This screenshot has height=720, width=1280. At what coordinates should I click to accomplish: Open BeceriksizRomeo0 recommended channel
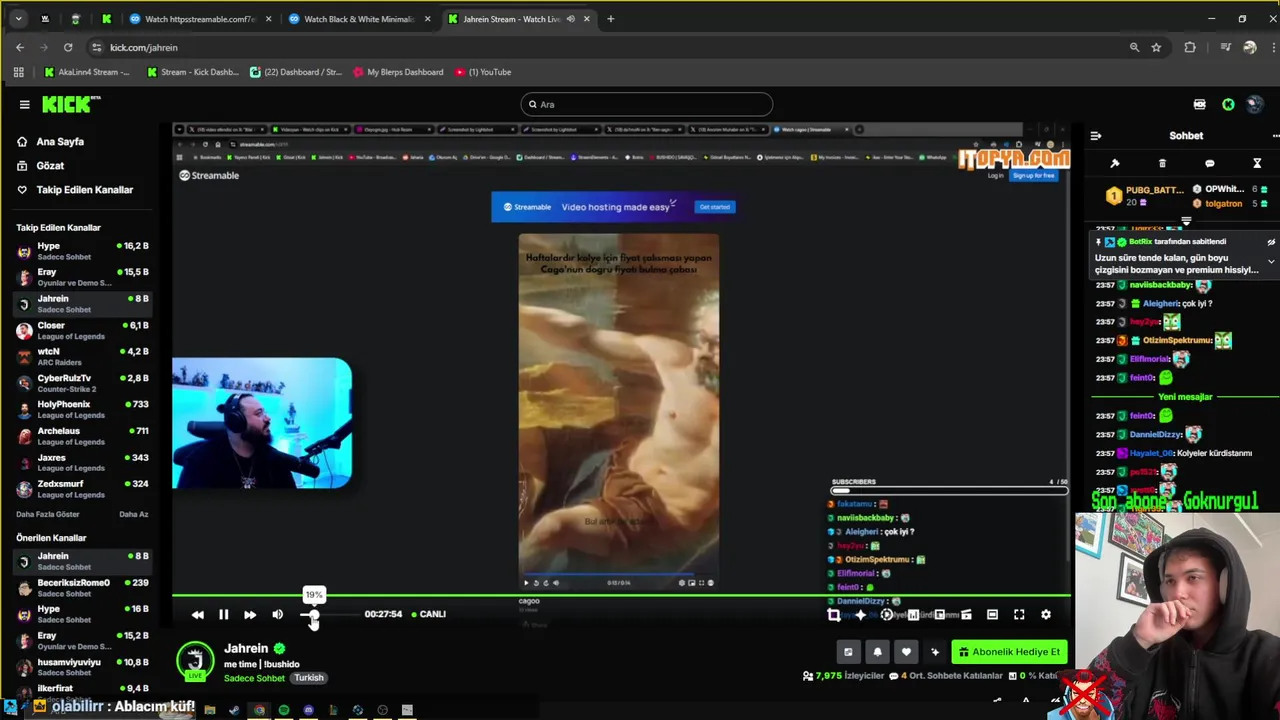tap(82, 588)
